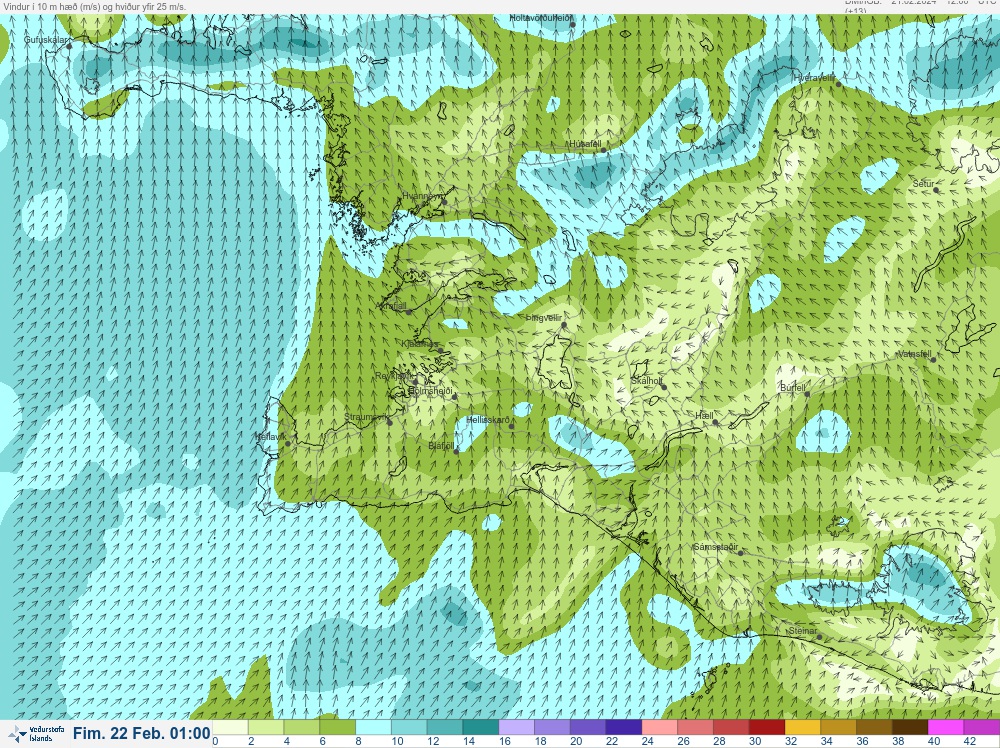This screenshot has width=1000, height=748.
Task: Select the 16–18 m/s lavender legend swatch
Action: coord(516,728)
